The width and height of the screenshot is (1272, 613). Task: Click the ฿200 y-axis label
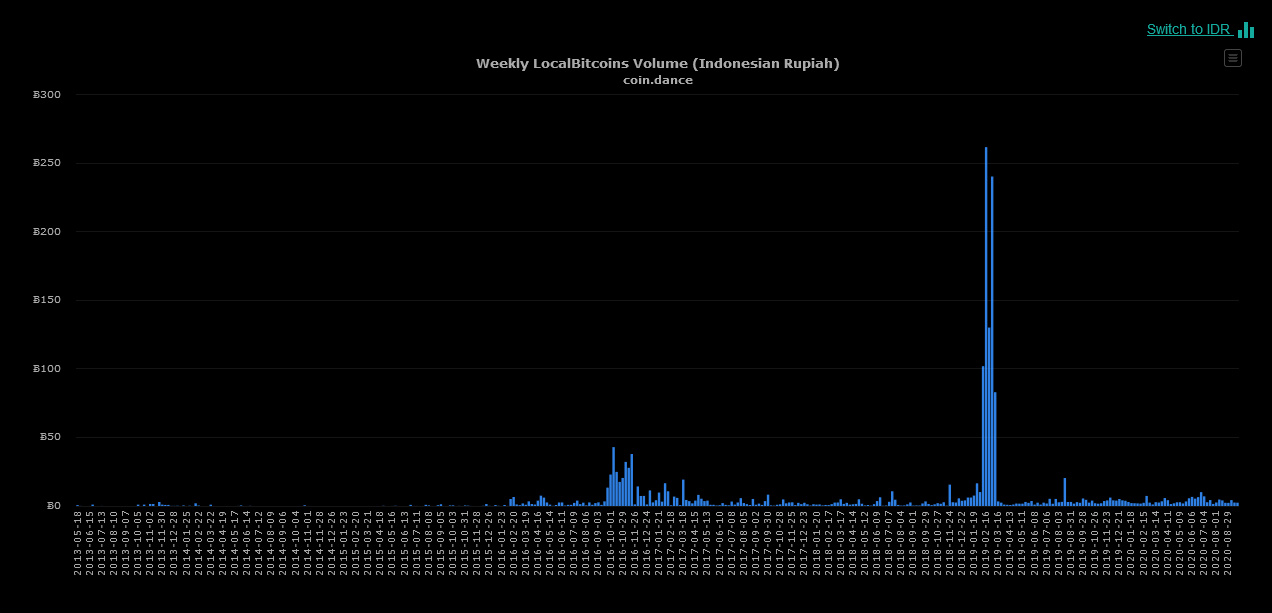click(x=47, y=232)
